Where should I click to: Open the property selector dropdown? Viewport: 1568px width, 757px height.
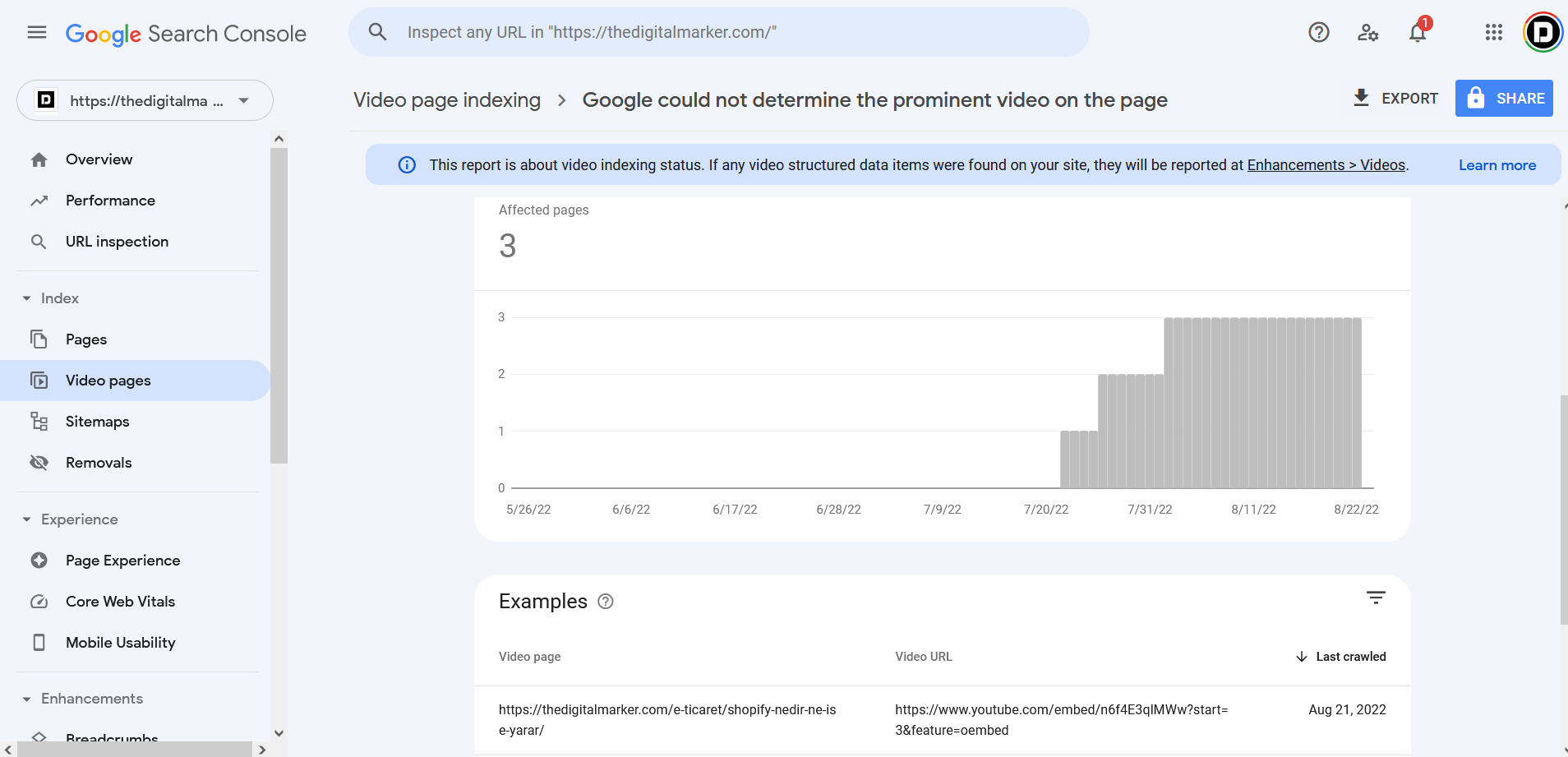(x=145, y=100)
